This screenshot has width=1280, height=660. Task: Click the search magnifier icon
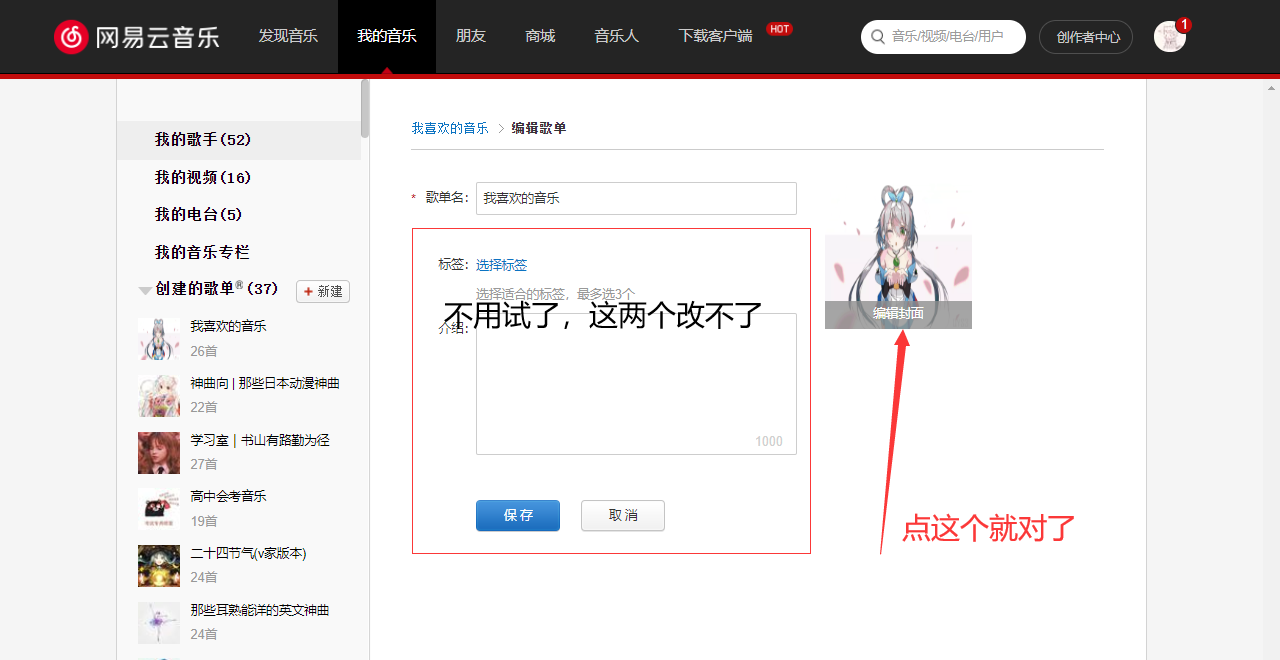877,37
